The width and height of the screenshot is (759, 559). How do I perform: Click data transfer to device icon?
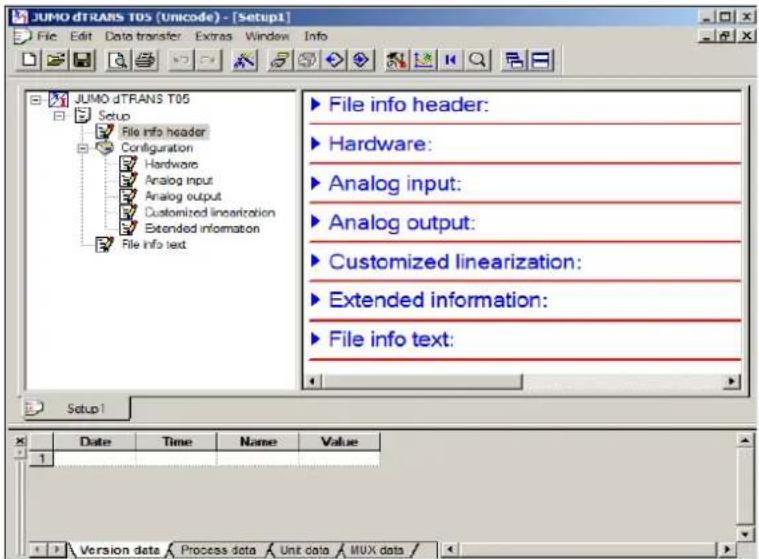(280, 60)
